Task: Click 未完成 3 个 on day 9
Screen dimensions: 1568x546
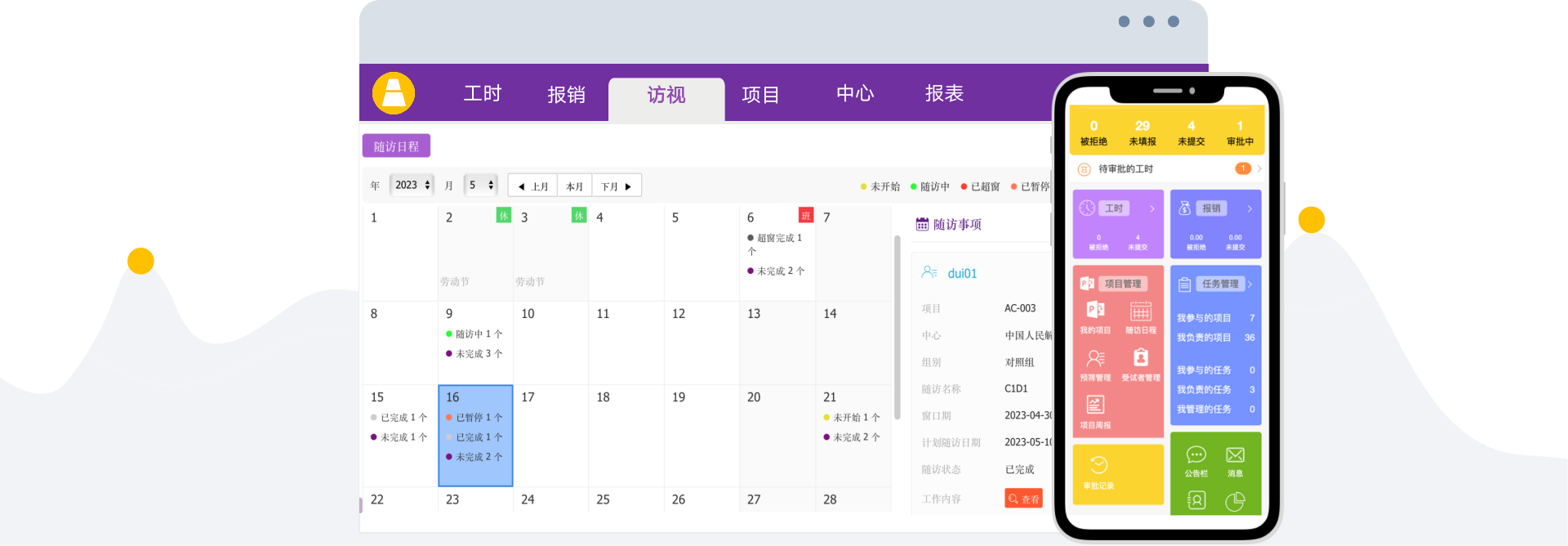Action: pos(474,354)
